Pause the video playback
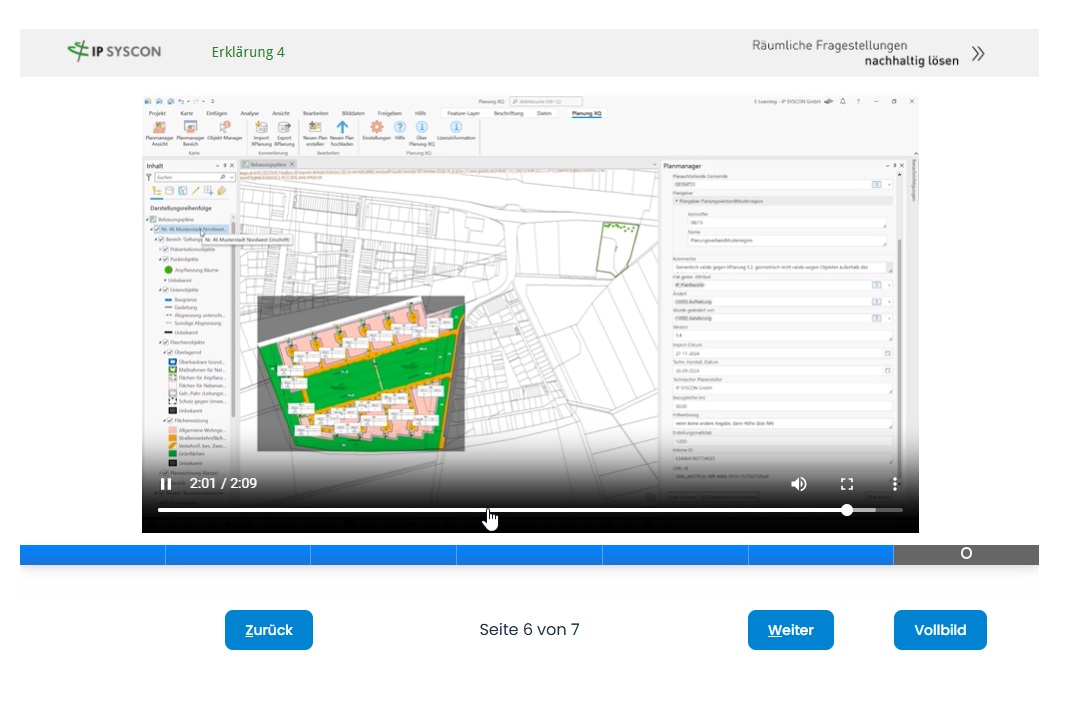1067x704 pixels. click(x=165, y=484)
